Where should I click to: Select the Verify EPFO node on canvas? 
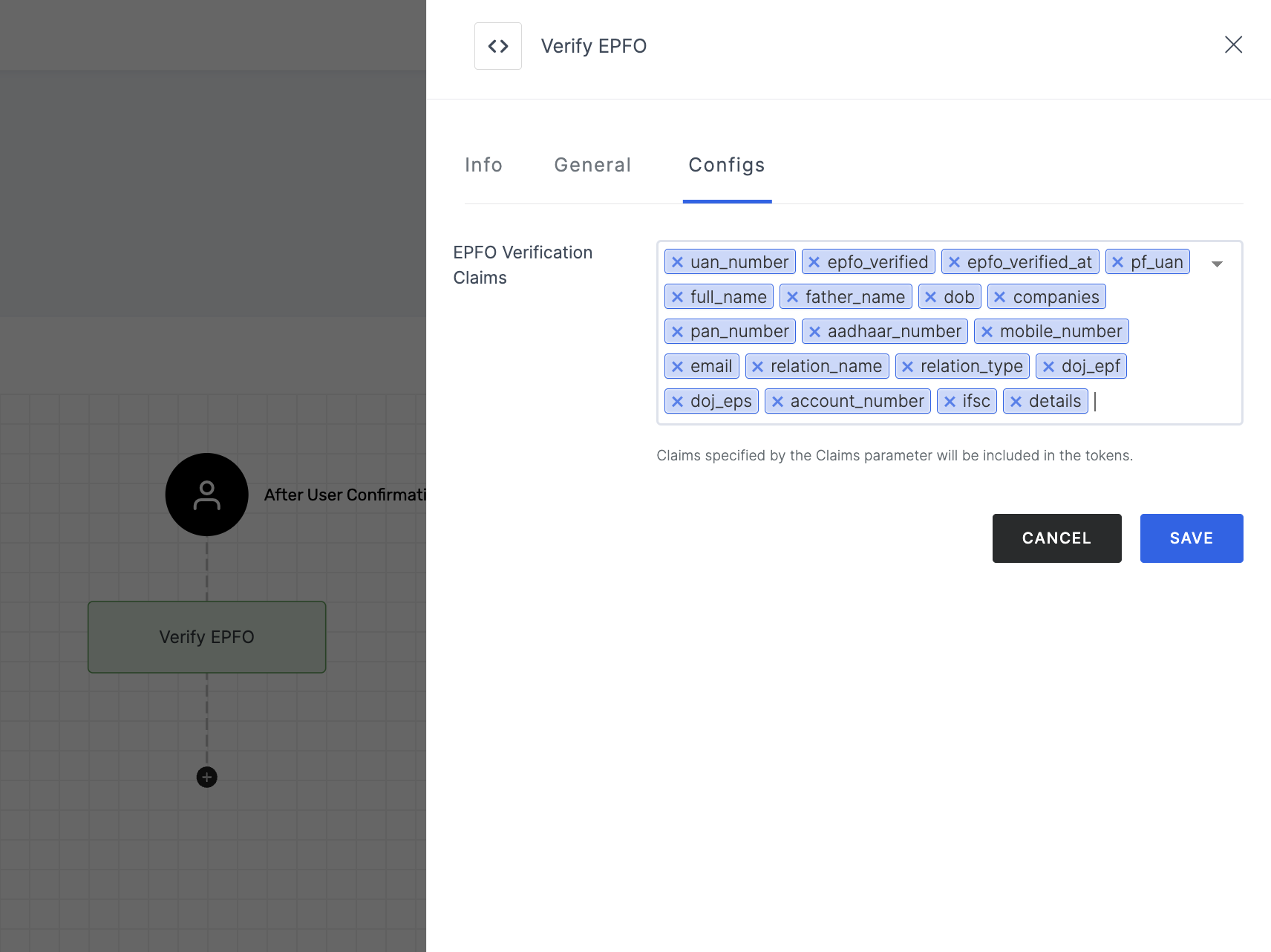pyautogui.click(x=206, y=637)
